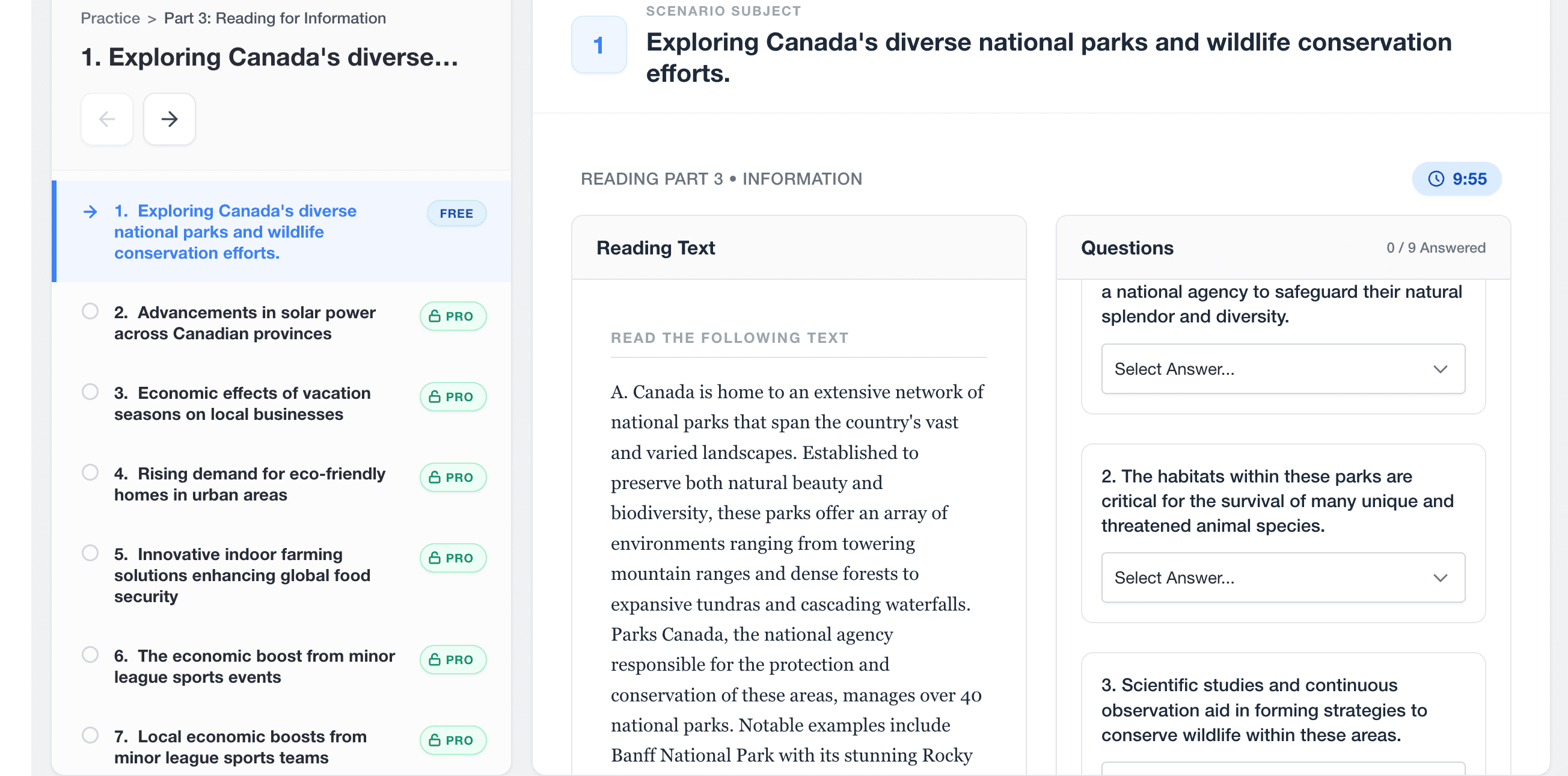Click the next scenario arrow button

pos(169,119)
